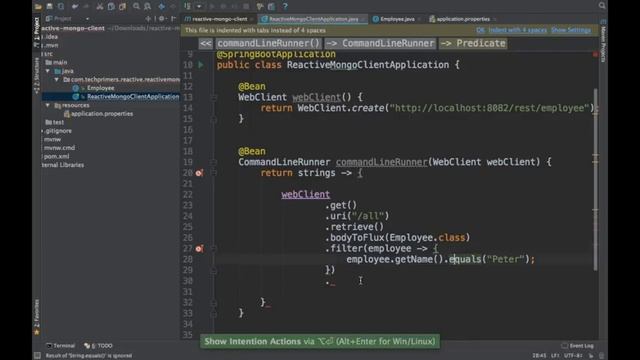This screenshot has height=360, width=640.
Task: Click the Copy toolbar icon
Action: 111,6
